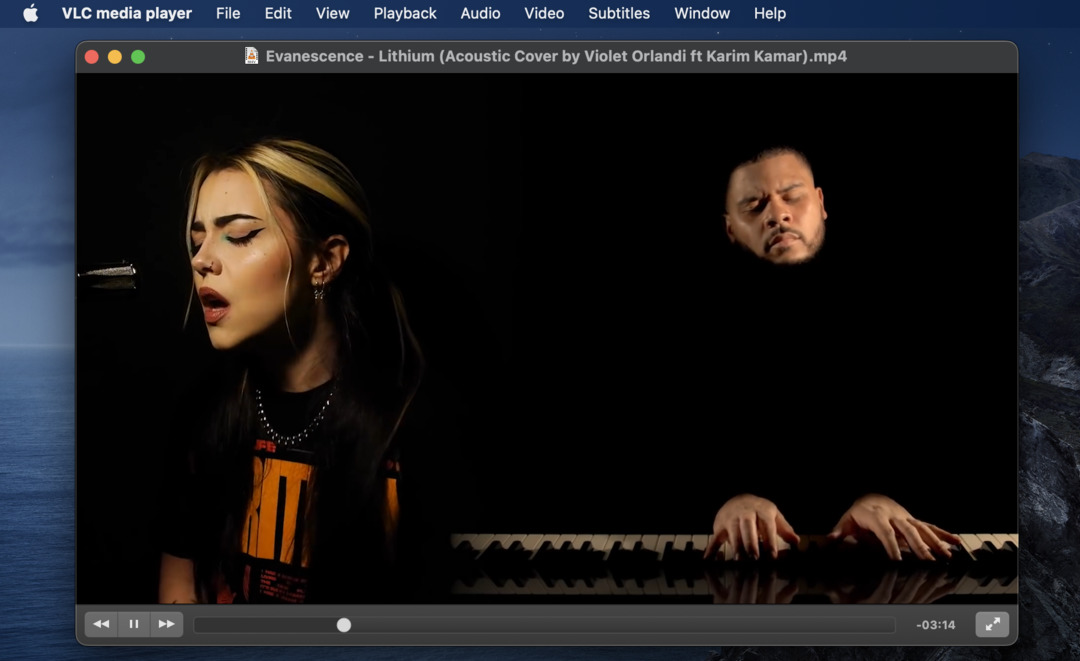Open the Playback menu
The width and height of the screenshot is (1080, 661).
tap(405, 13)
